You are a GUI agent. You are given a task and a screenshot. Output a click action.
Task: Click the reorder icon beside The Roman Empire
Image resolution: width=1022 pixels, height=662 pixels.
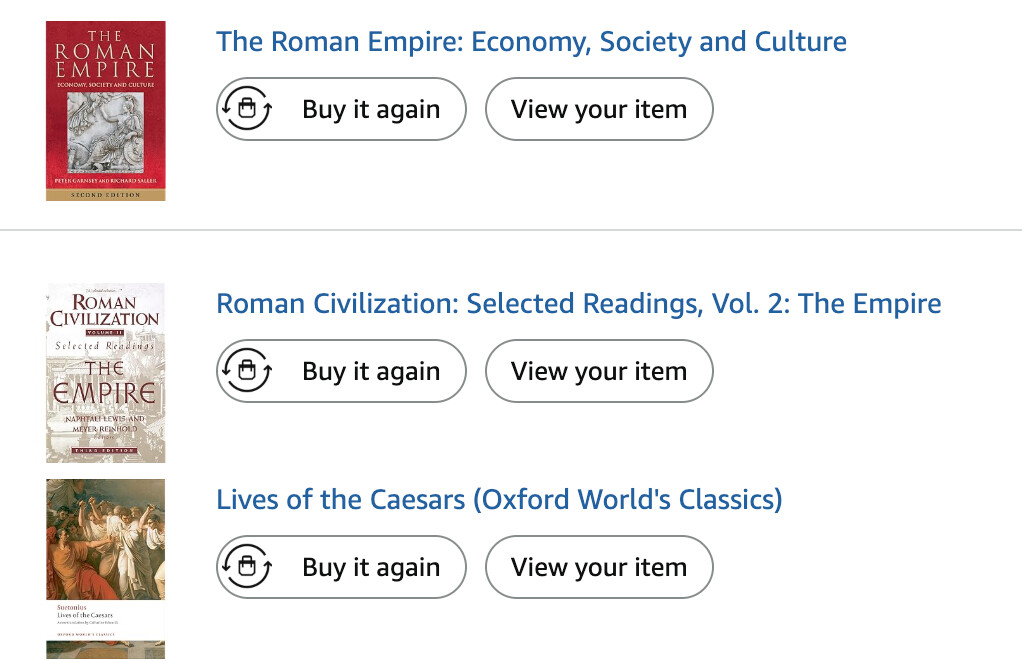coord(246,109)
